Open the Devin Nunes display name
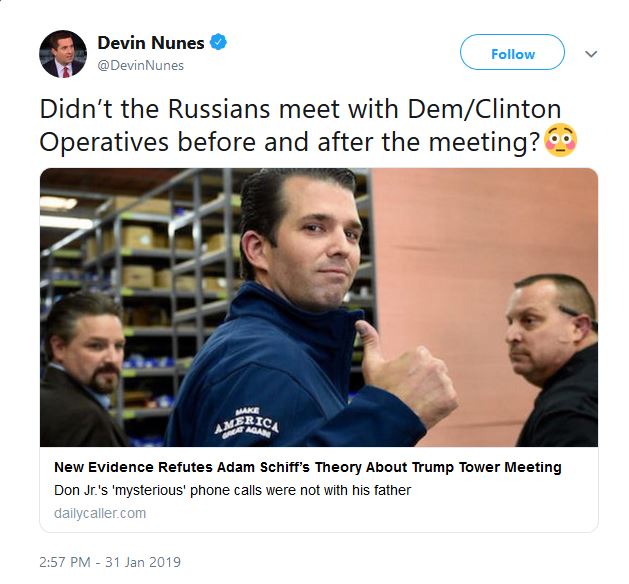Image resolution: width=629 pixels, height=584 pixels. click(150, 43)
